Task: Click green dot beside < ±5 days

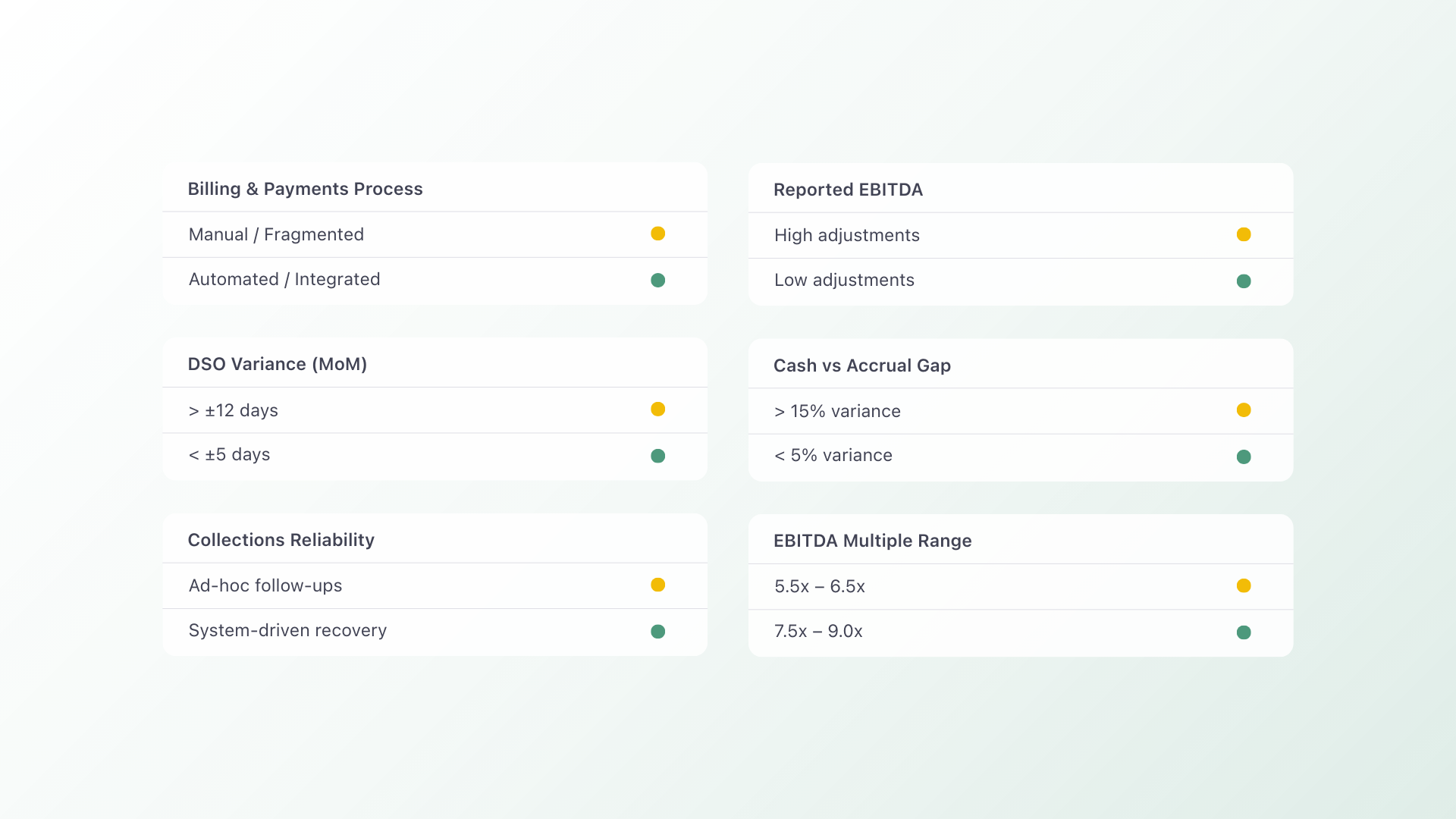Action: click(x=658, y=456)
